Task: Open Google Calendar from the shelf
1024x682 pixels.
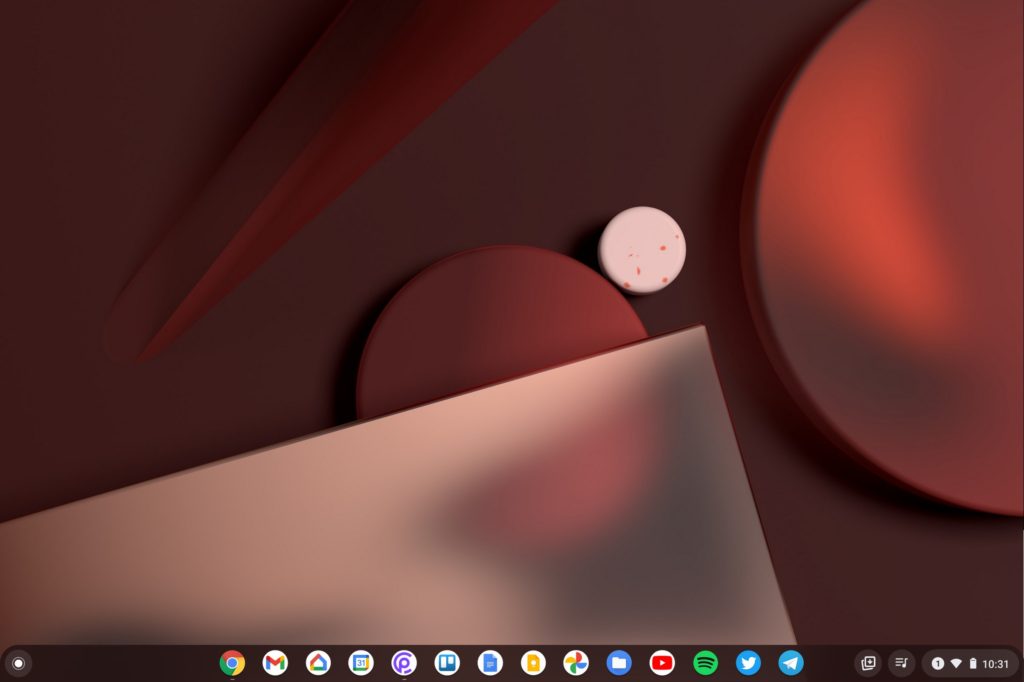Action: (x=361, y=664)
